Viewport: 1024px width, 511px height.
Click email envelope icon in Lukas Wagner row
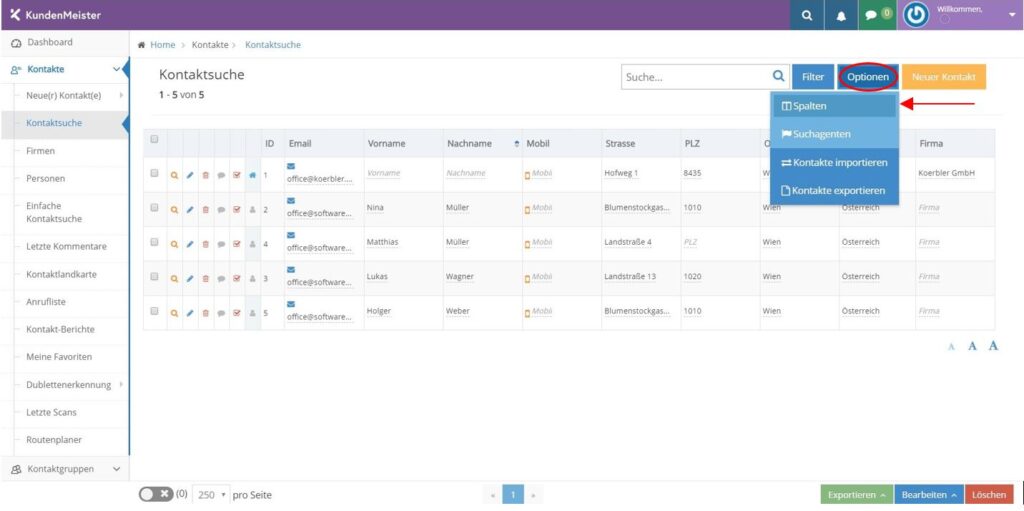[291, 269]
